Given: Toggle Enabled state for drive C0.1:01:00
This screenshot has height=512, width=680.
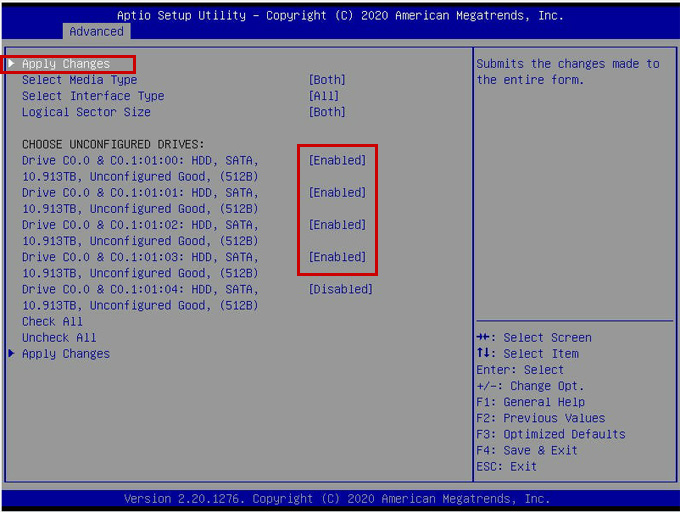Looking at the screenshot, I should coord(337,160).
